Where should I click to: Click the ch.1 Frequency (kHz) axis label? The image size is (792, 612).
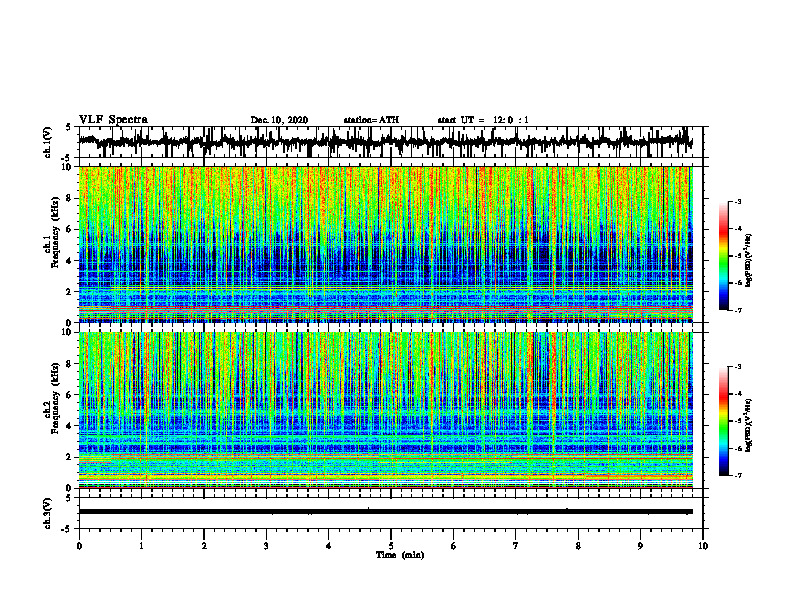[x=55, y=232]
